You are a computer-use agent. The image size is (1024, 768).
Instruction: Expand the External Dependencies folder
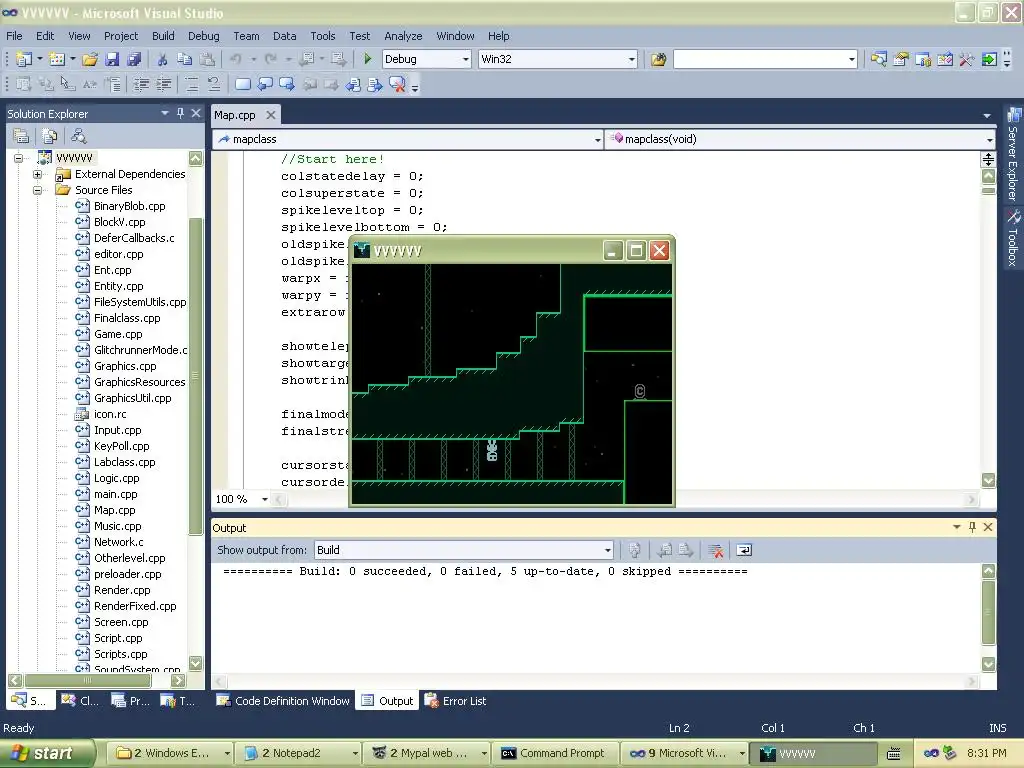click(37, 174)
